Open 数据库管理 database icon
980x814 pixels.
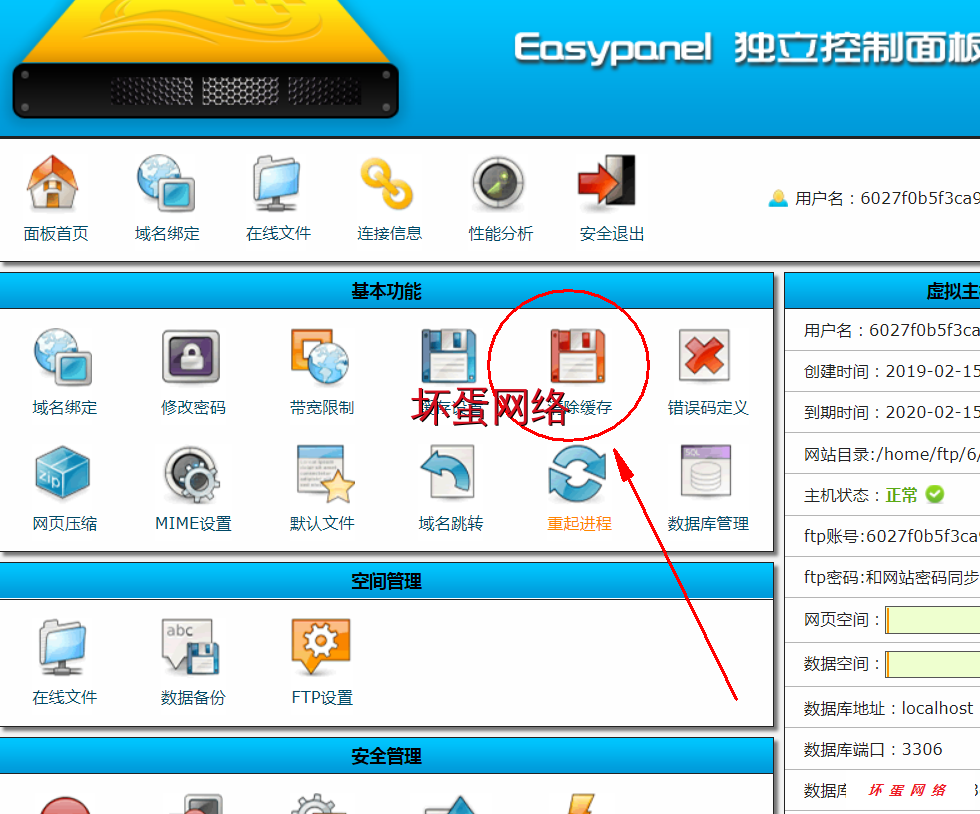pyautogui.click(x=706, y=472)
